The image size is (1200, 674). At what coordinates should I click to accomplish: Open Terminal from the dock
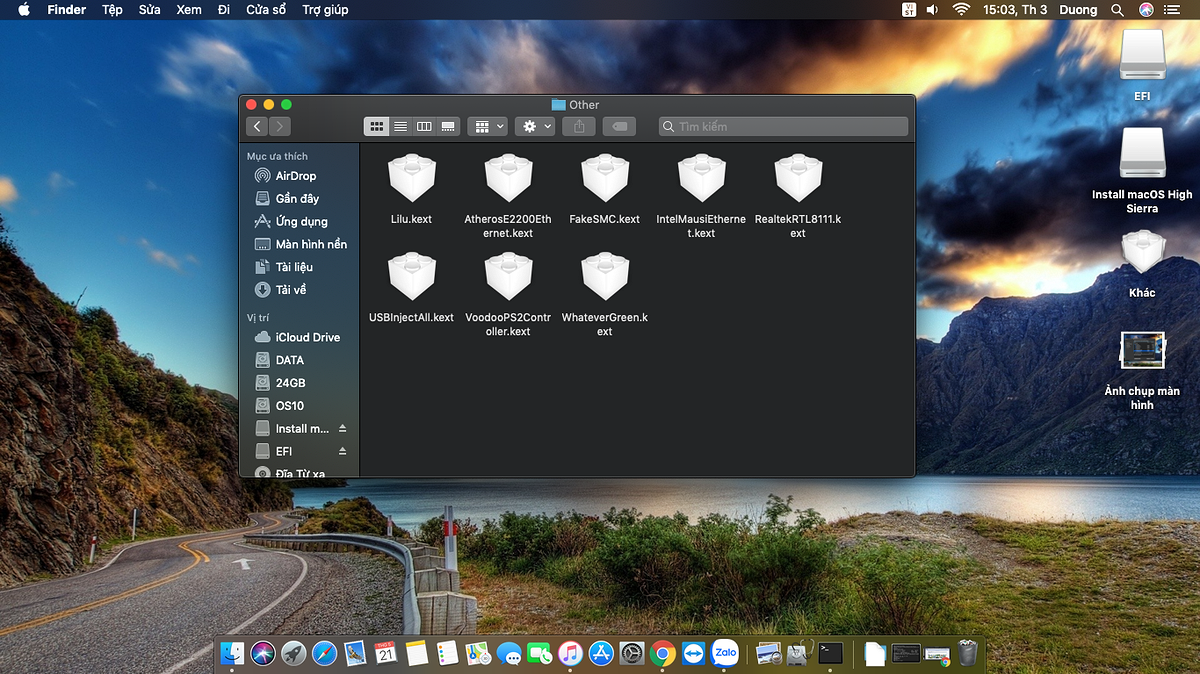(830, 654)
